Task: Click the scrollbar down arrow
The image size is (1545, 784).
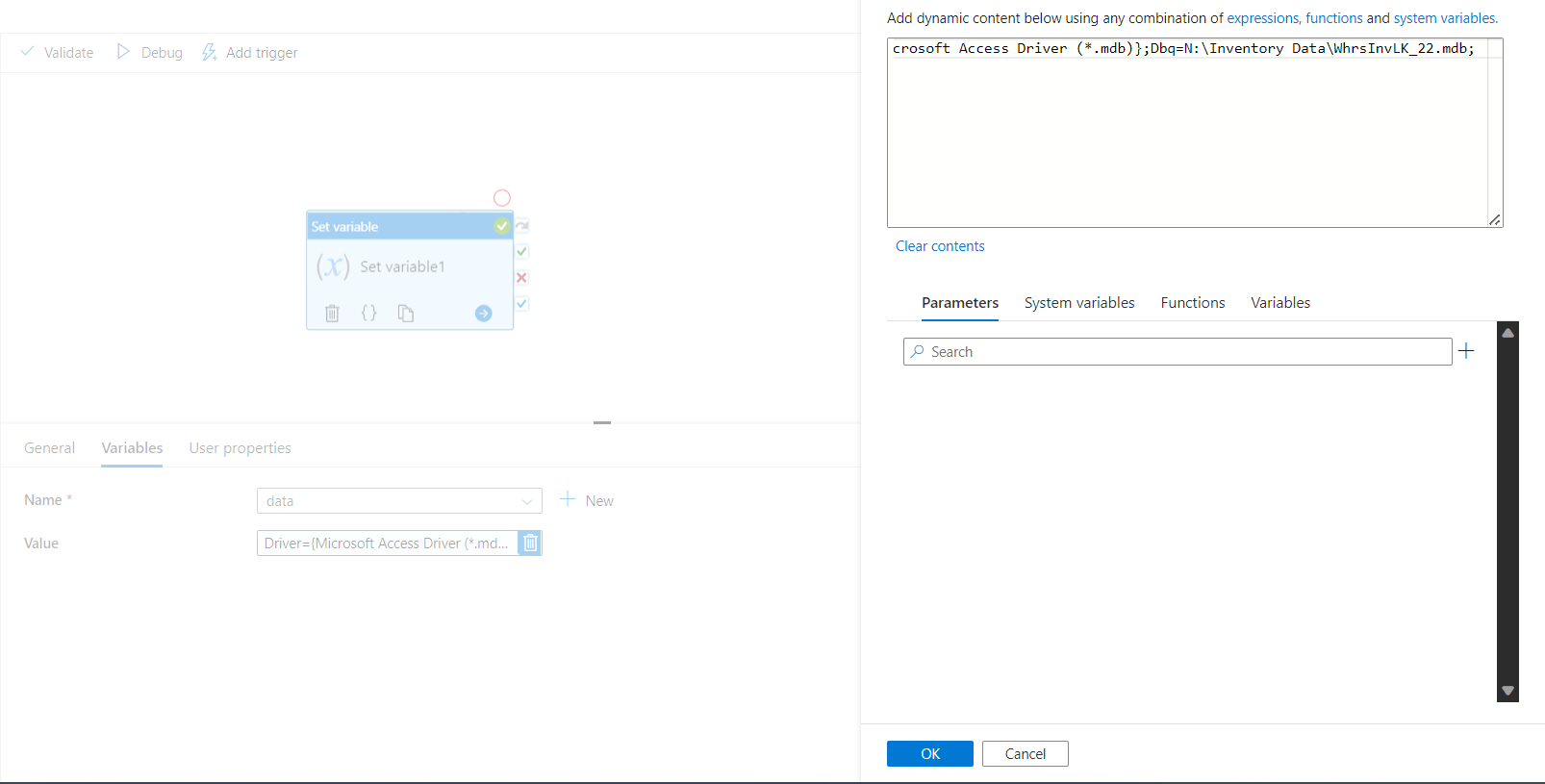Action: click(1508, 691)
